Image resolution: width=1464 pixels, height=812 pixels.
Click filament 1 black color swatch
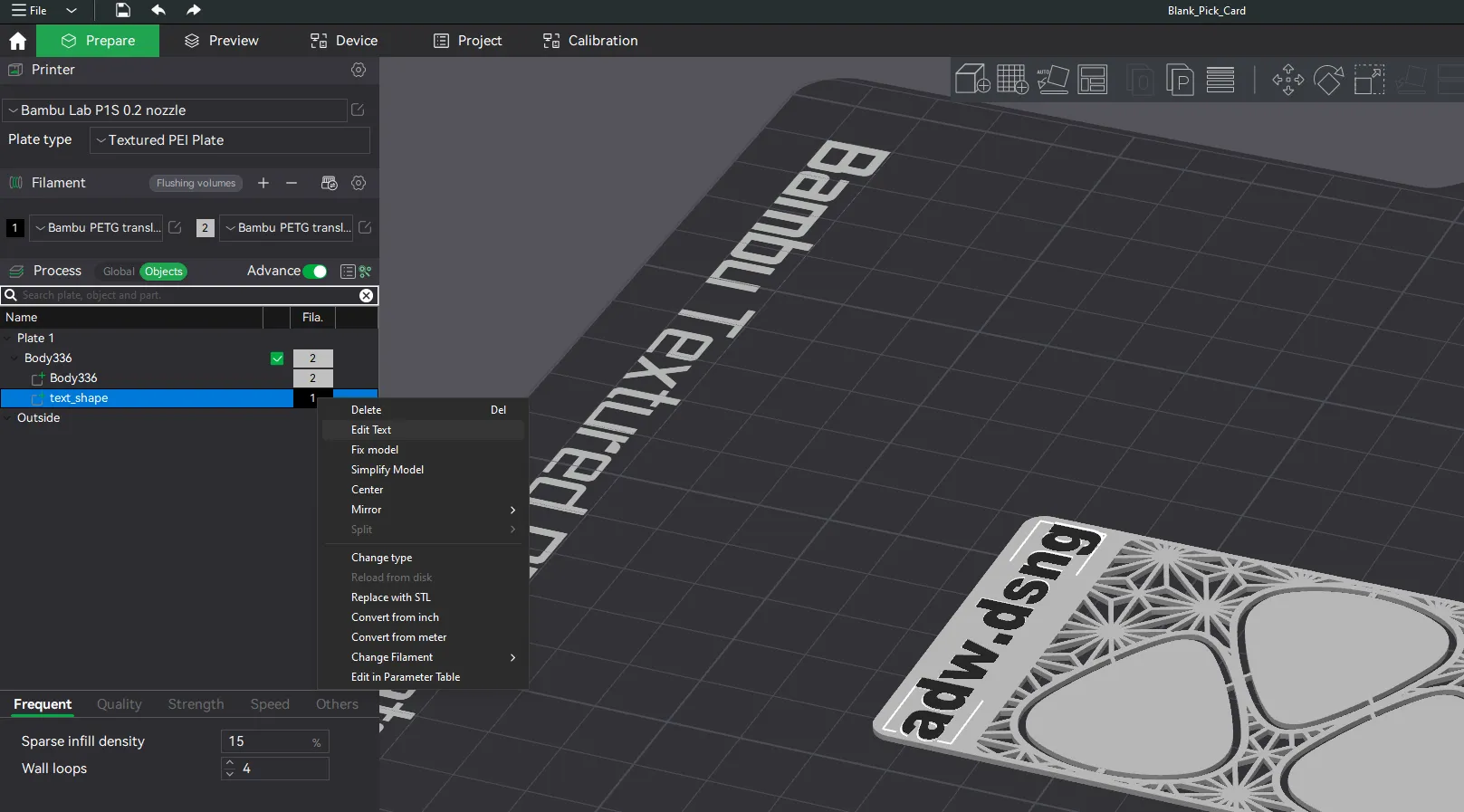[15, 228]
